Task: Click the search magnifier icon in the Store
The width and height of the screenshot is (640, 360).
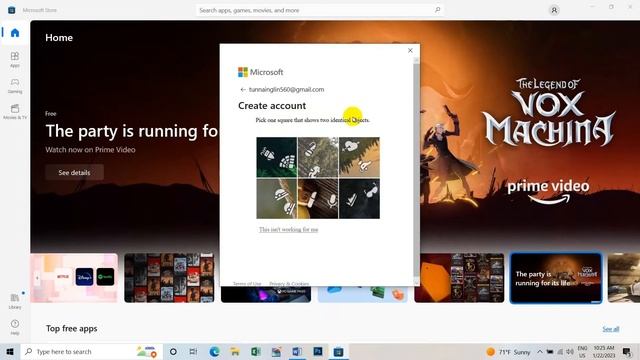Action: 437,10
